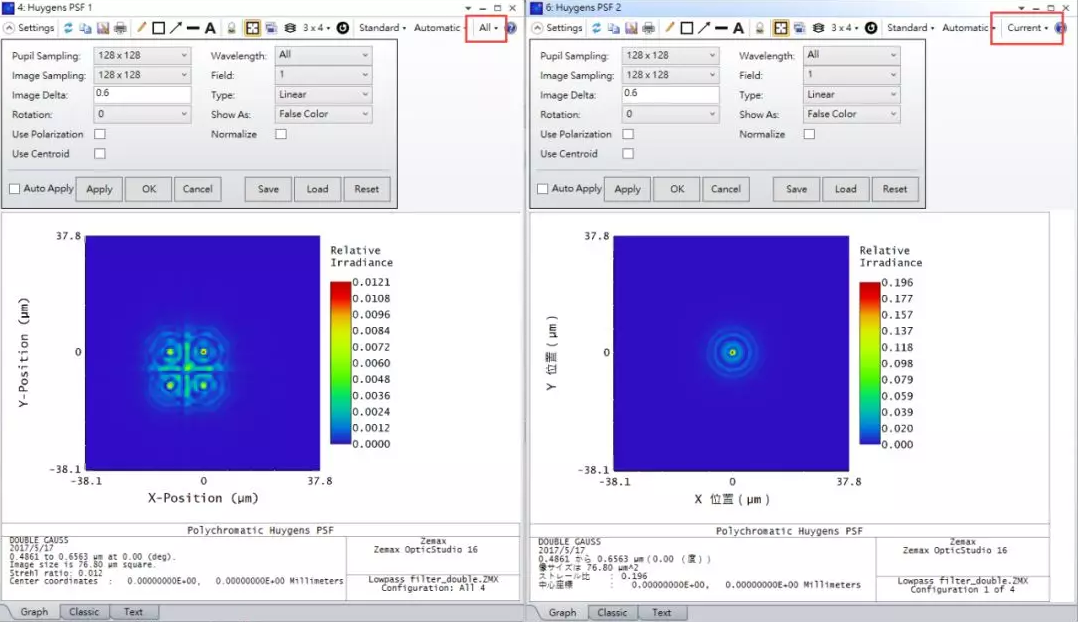
Task: Click lock window icon in PSF 2 toolbar
Action: [760, 28]
